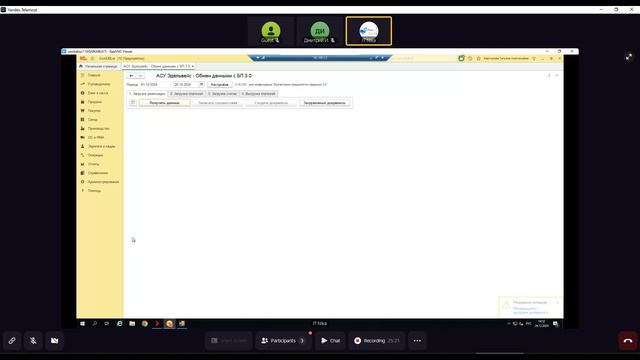640x360 pixels.
Task: Open Windows Start menu in remote desktop
Action: click(x=82, y=323)
